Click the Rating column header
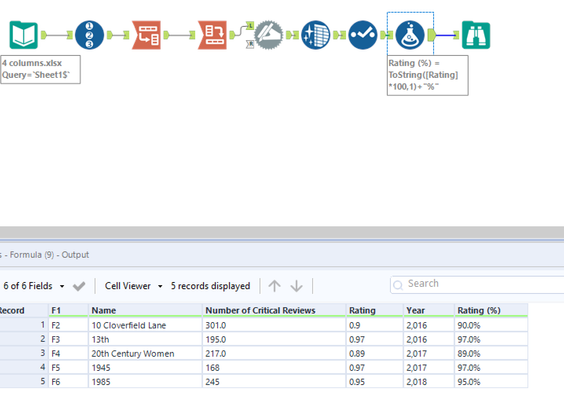This screenshot has width=564, height=409. (x=374, y=310)
